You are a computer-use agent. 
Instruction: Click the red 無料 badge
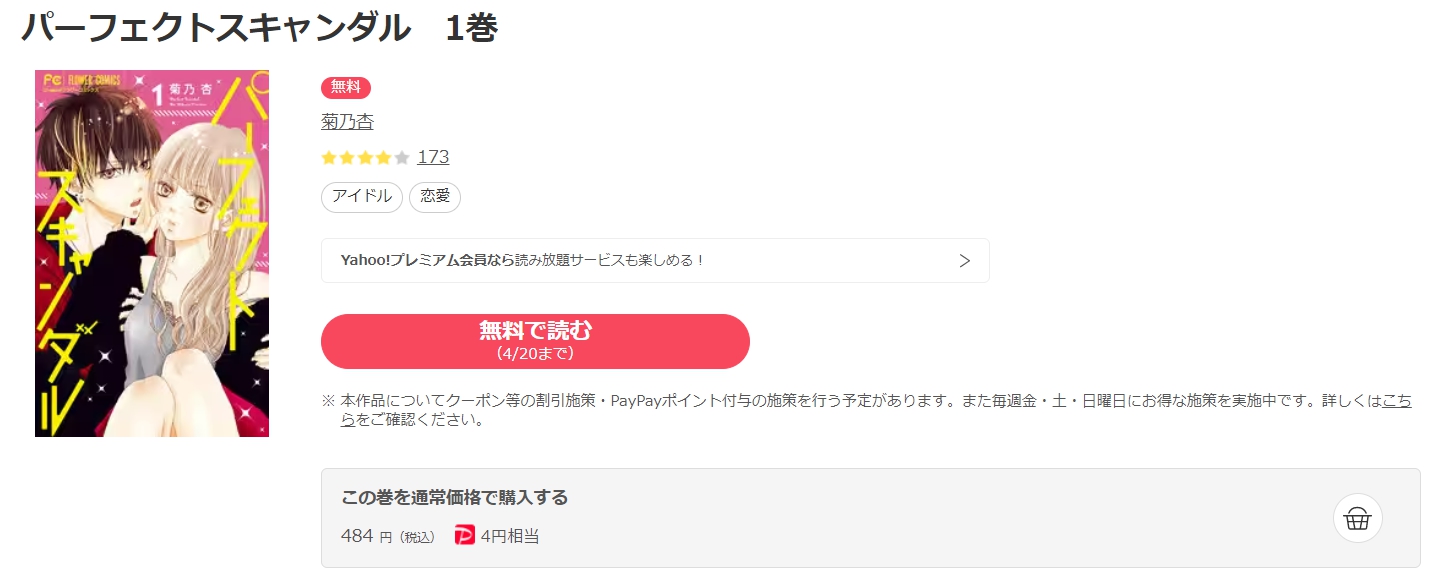[346, 87]
